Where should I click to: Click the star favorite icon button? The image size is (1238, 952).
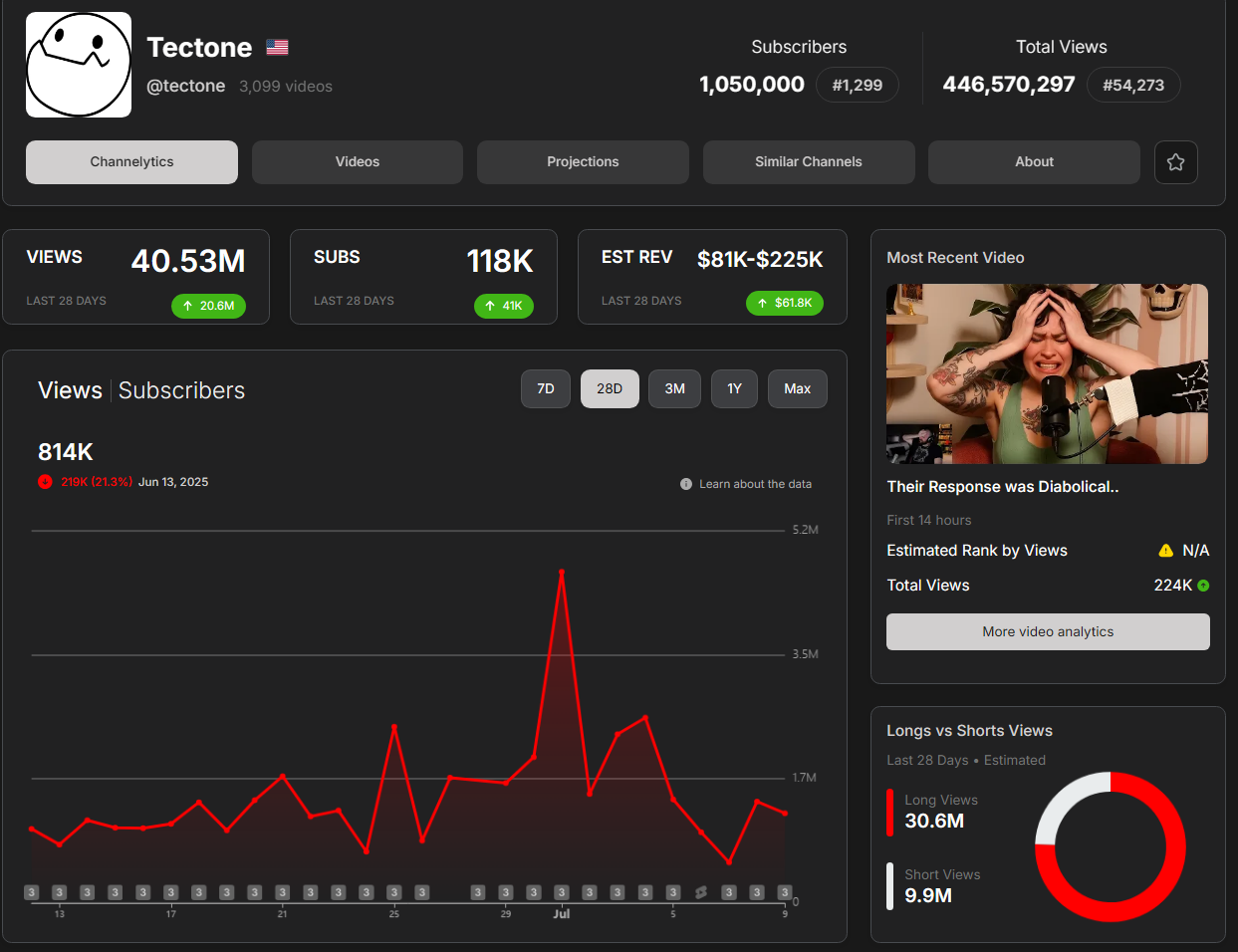click(x=1176, y=162)
